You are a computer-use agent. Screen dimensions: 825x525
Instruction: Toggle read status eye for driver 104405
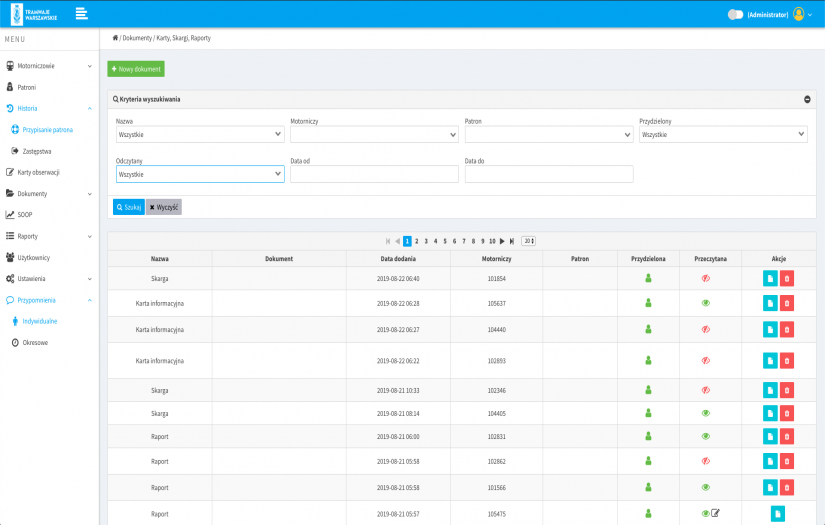click(x=705, y=413)
